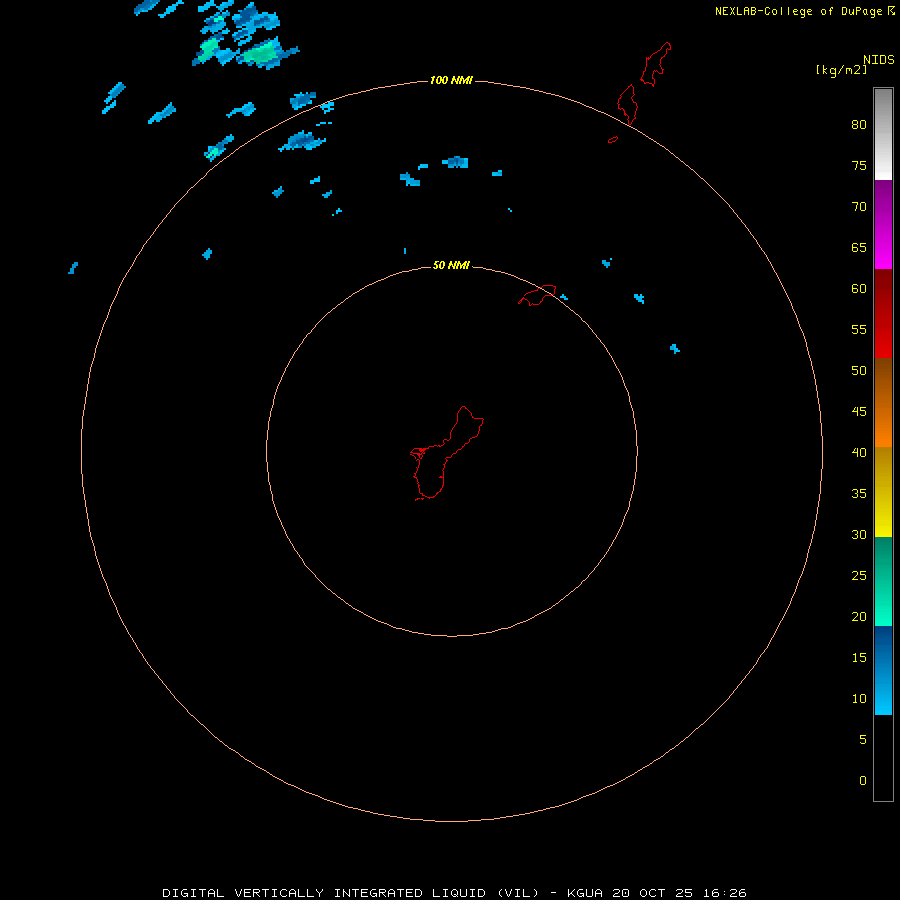Click the KGUA station identifier in the caption
The image size is (900, 900).
pos(585,893)
